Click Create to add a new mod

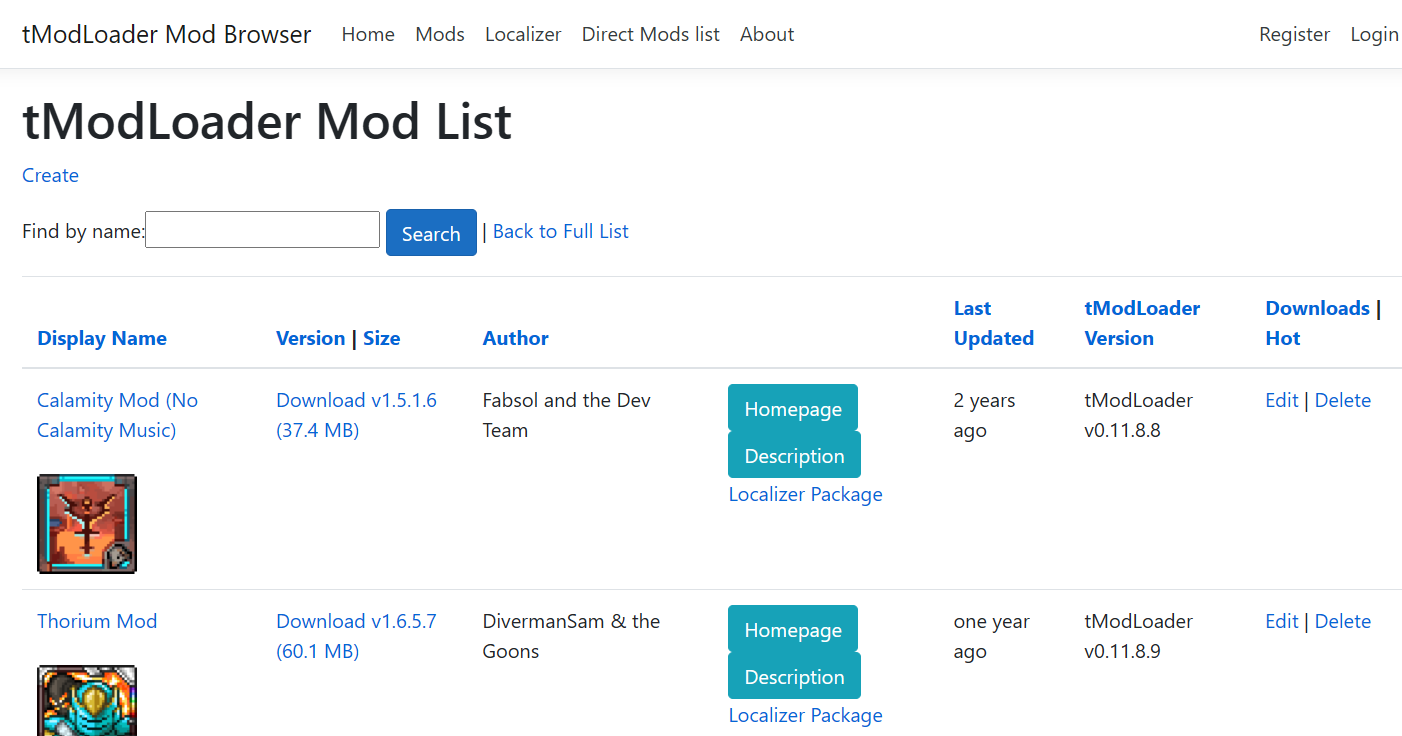click(x=50, y=175)
